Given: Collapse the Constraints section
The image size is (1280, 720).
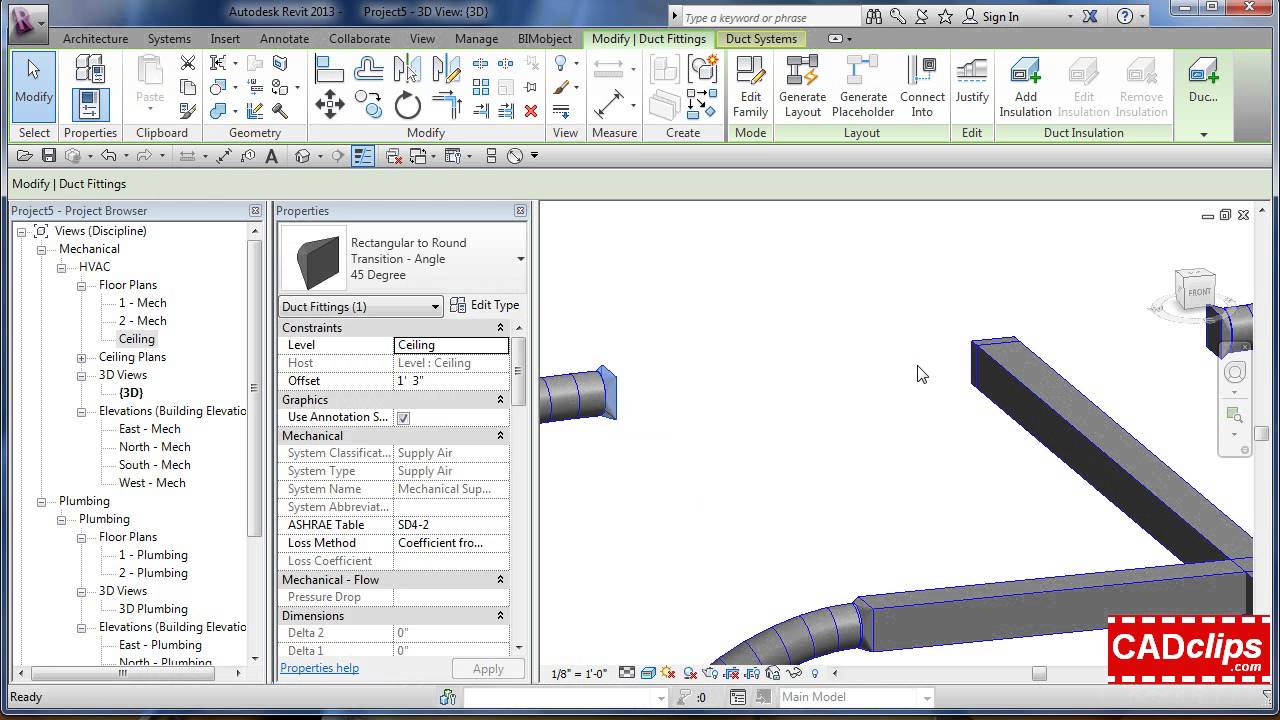Looking at the screenshot, I should (500, 328).
